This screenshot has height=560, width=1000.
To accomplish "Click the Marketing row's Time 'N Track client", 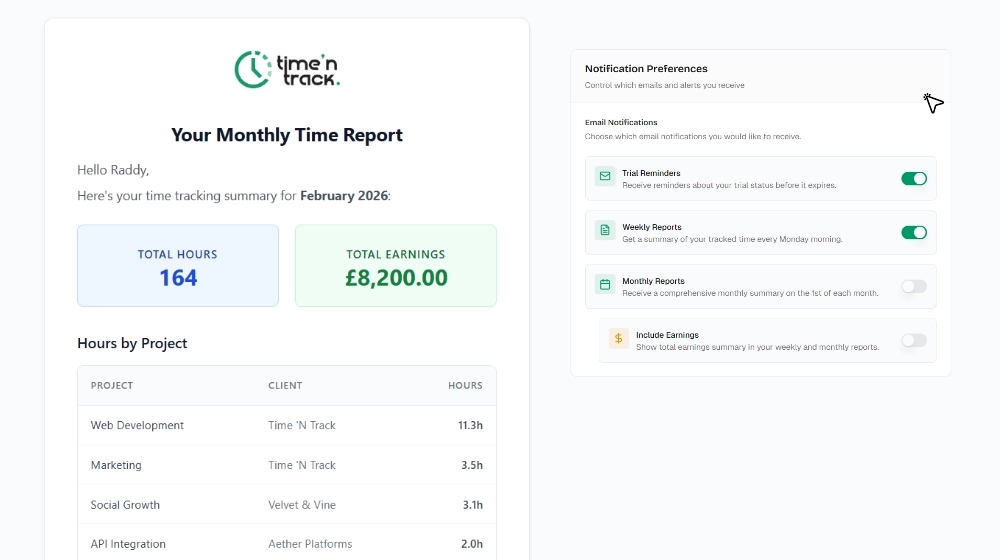I will 302,465.
